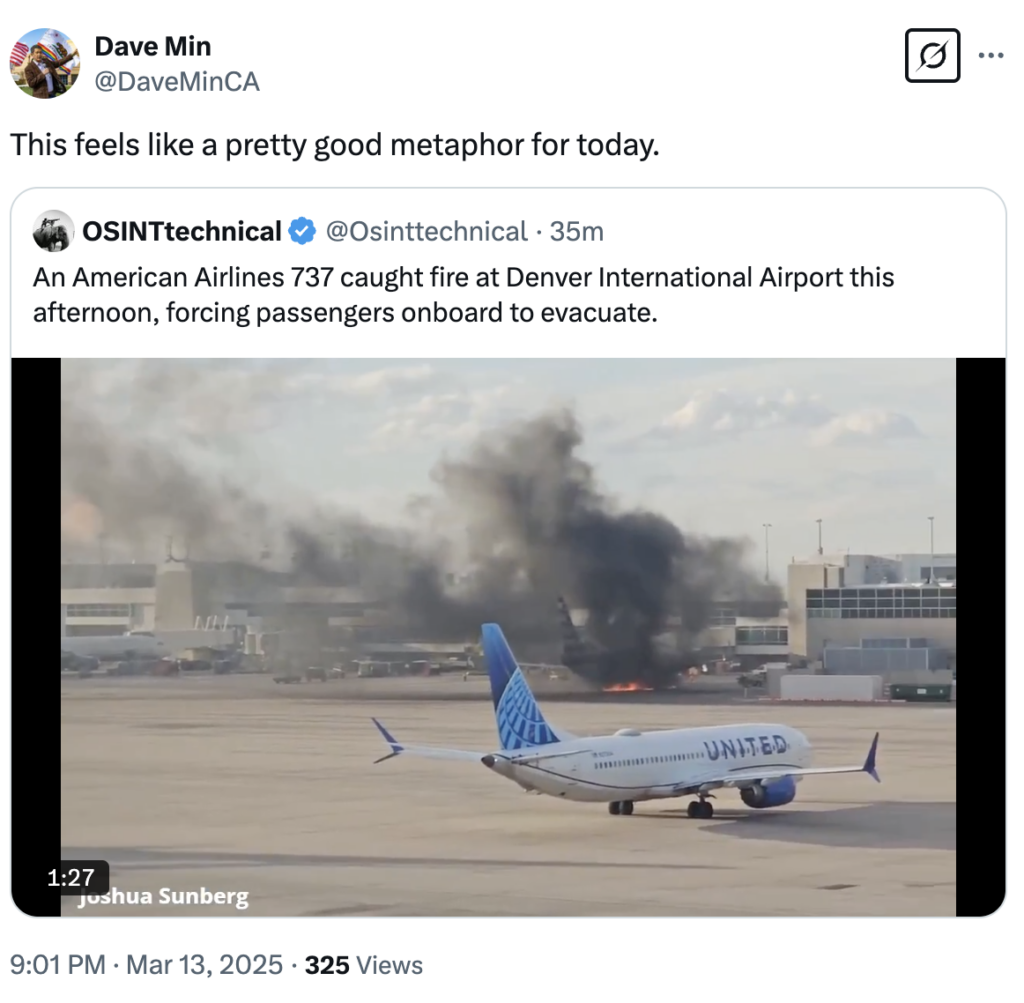Image resolution: width=1024 pixels, height=1003 pixels.
Task: Open the @Osinttechnical handle
Action: (427, 232)
